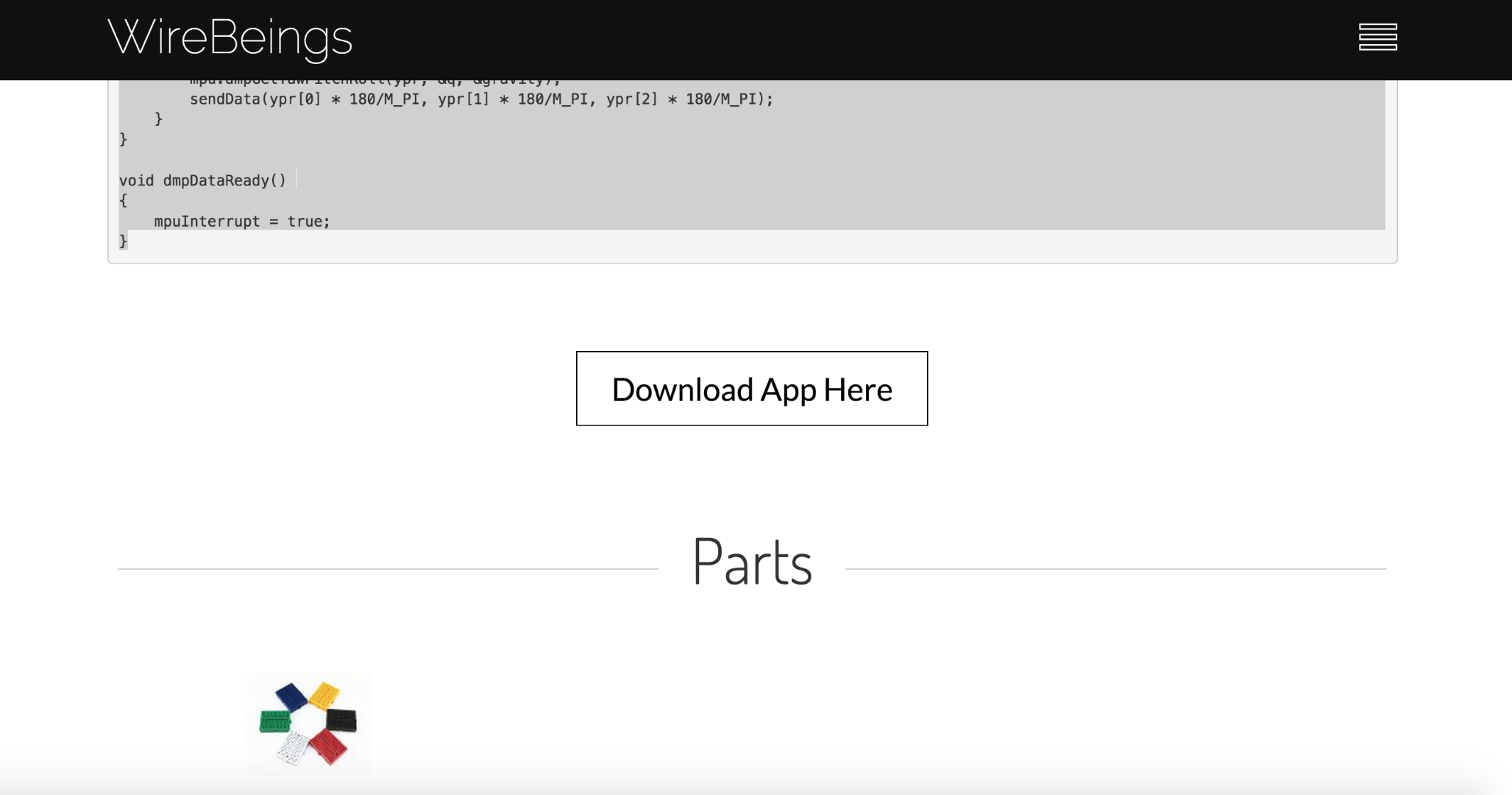The height and width of the screenshot is (795, 1512).
Task: Open the hamburger navigation menu
Action: click(x=1377, y=37)
